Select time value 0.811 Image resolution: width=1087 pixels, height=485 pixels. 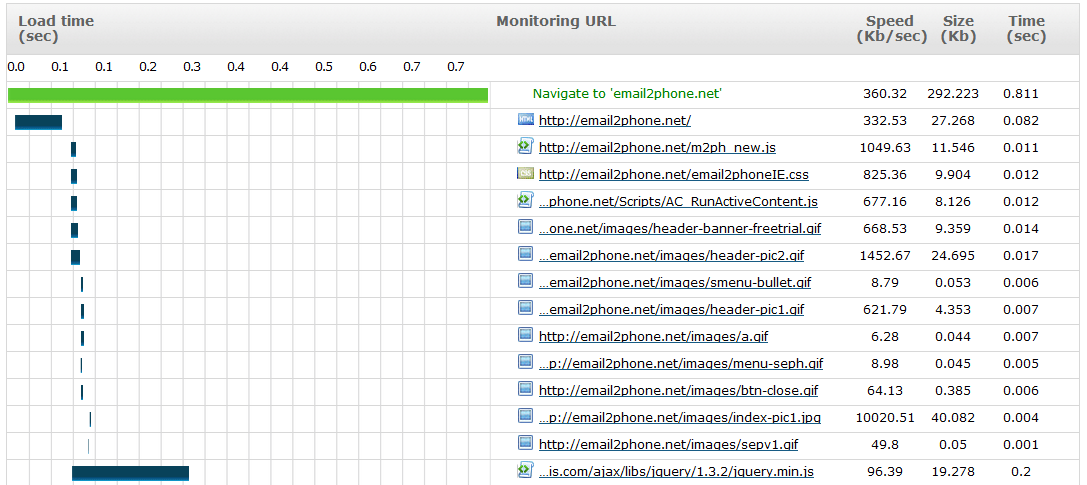coord(1020,94)
